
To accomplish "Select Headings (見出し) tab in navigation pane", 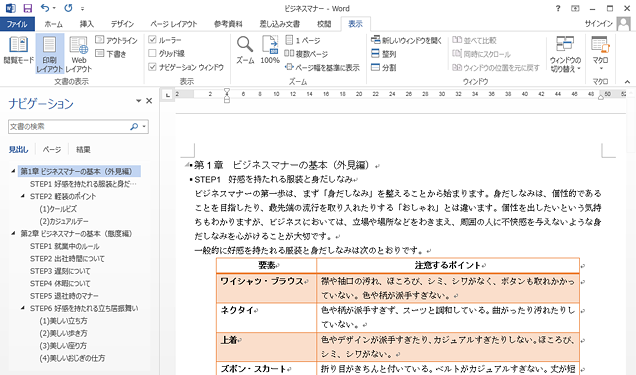I will click(x=19, y=150).
